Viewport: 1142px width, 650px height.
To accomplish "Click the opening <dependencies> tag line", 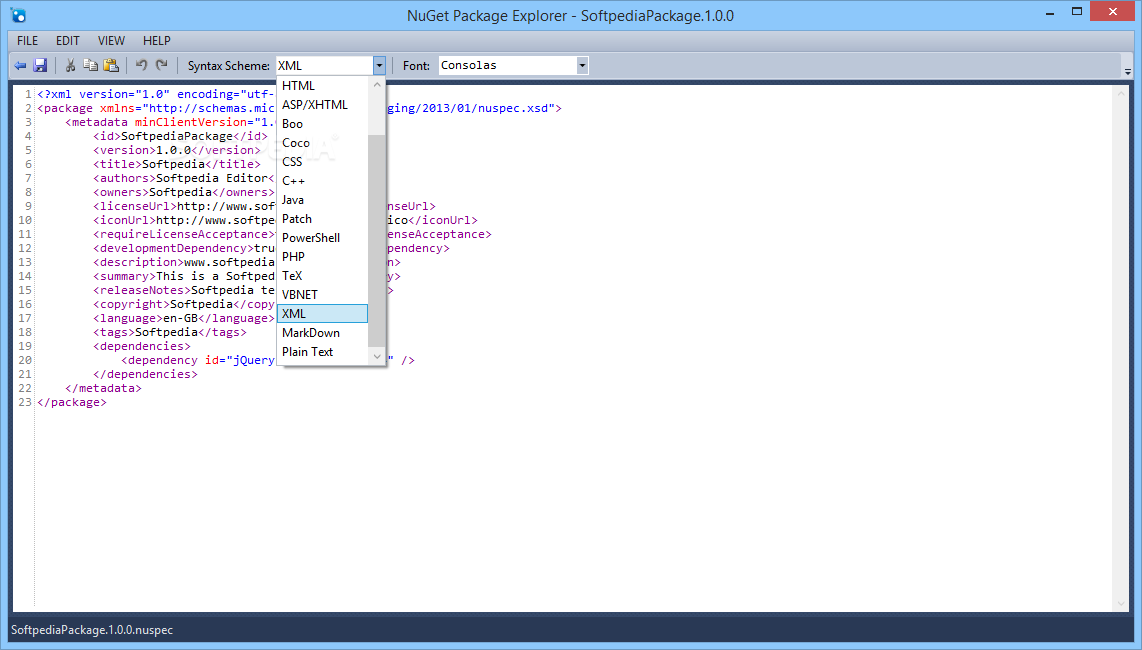I will (x=142, y=346).
